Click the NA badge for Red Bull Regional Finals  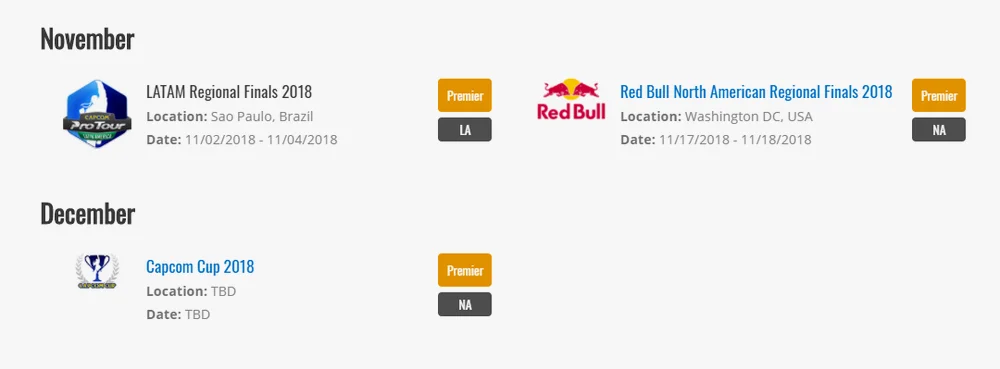click(939, 129)
